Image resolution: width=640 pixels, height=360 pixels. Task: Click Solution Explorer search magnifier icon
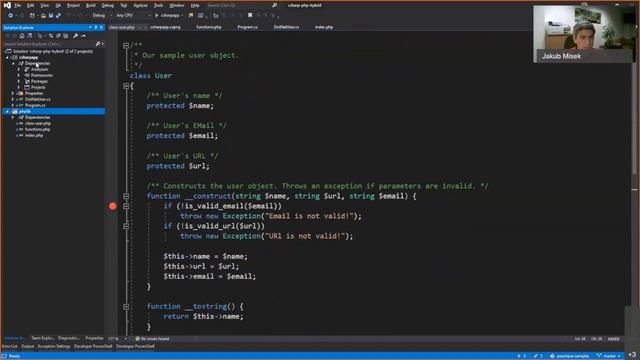pyautogui.click(x=98, y=44)
